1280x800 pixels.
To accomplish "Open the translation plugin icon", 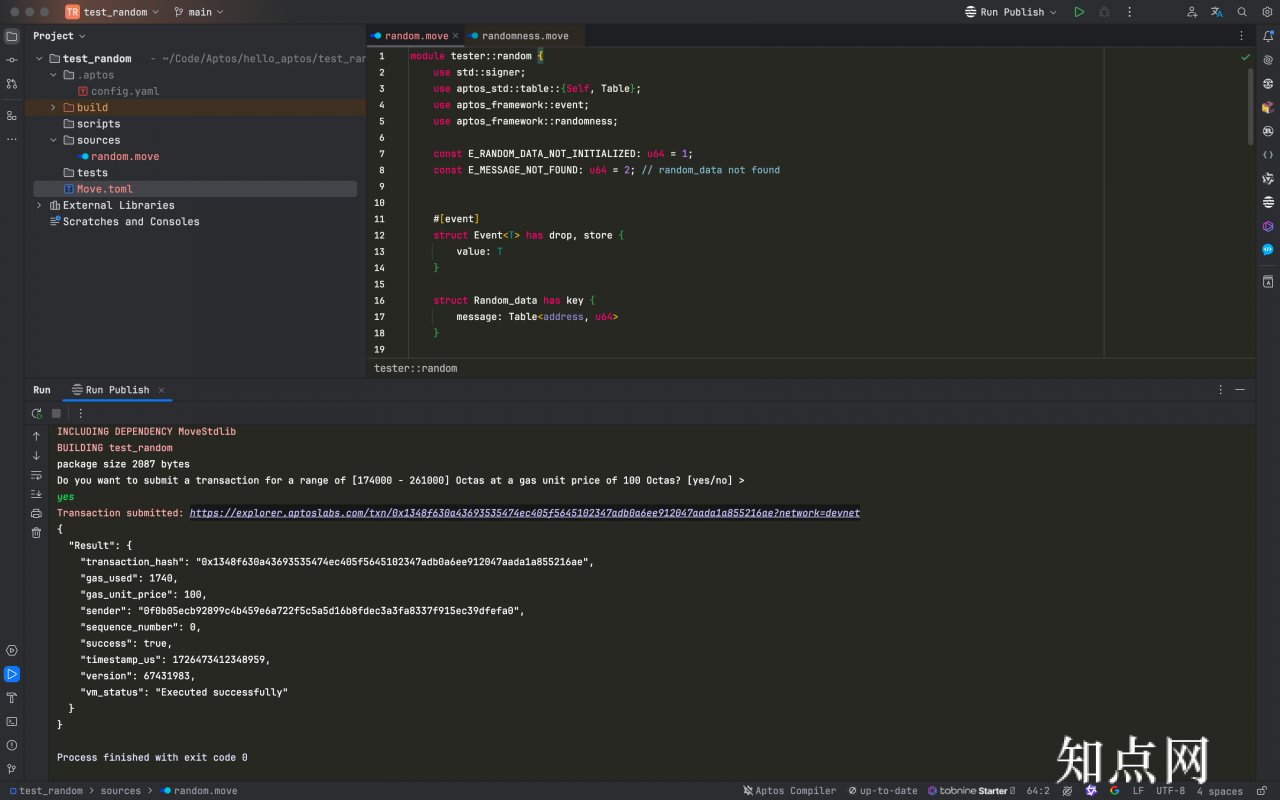I will [1217, 12].
